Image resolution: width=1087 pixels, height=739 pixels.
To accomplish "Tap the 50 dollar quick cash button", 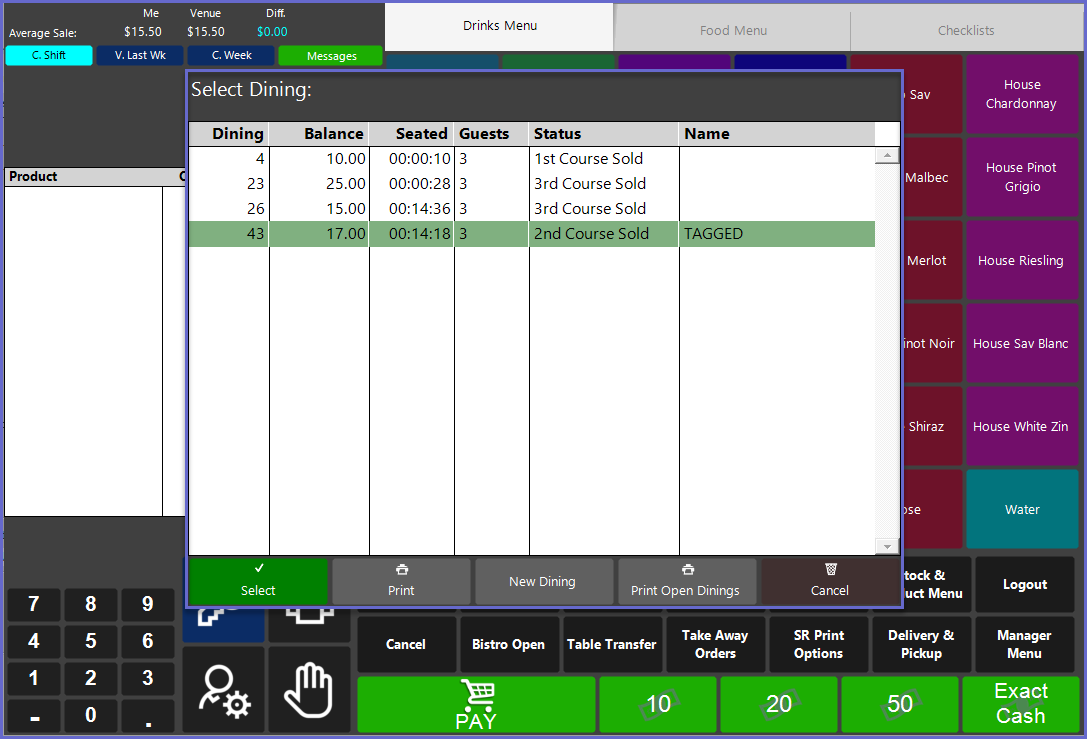I will pyautogui.click(x=900, y=704).
